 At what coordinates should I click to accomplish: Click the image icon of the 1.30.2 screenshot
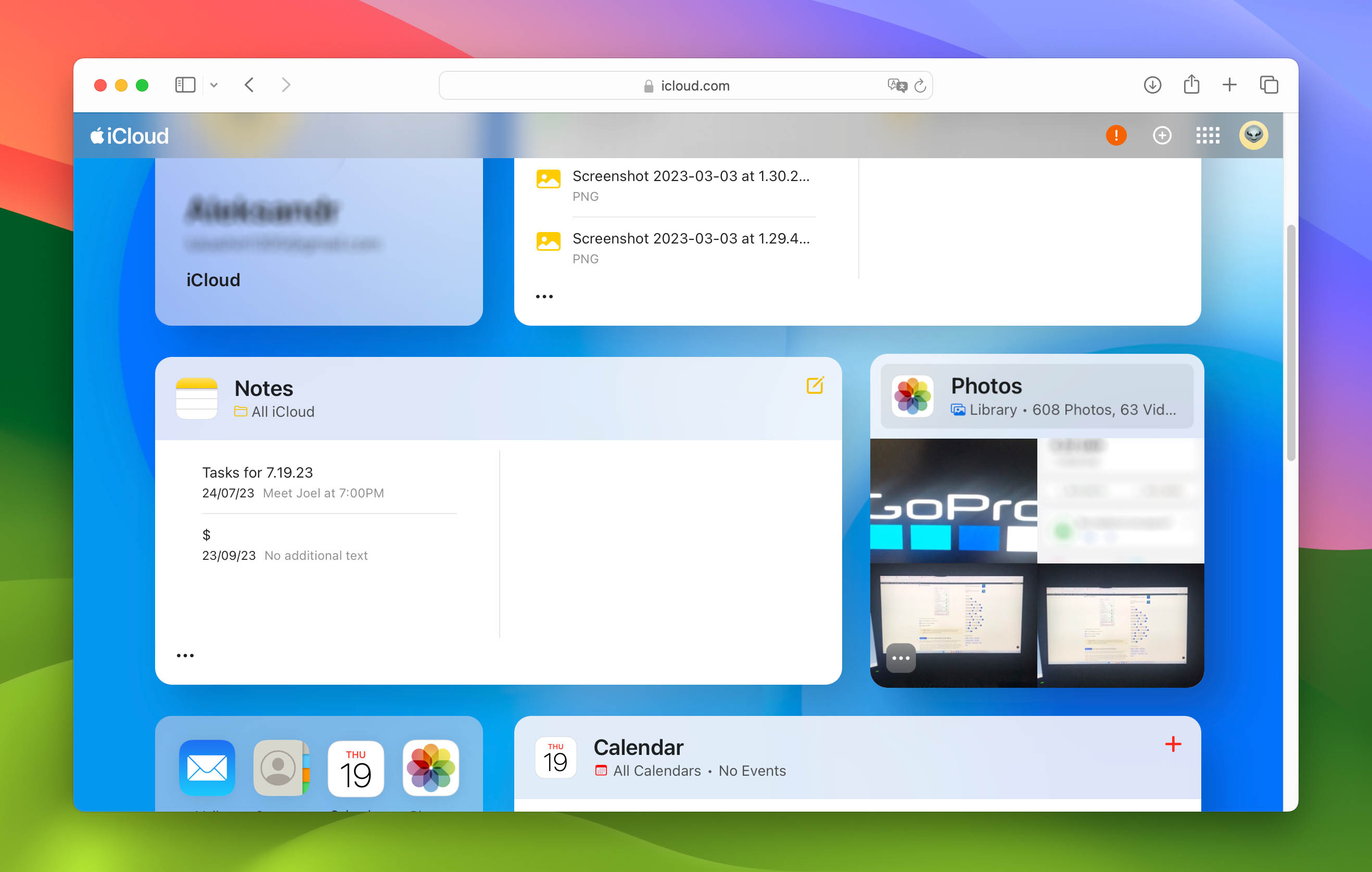548,179
